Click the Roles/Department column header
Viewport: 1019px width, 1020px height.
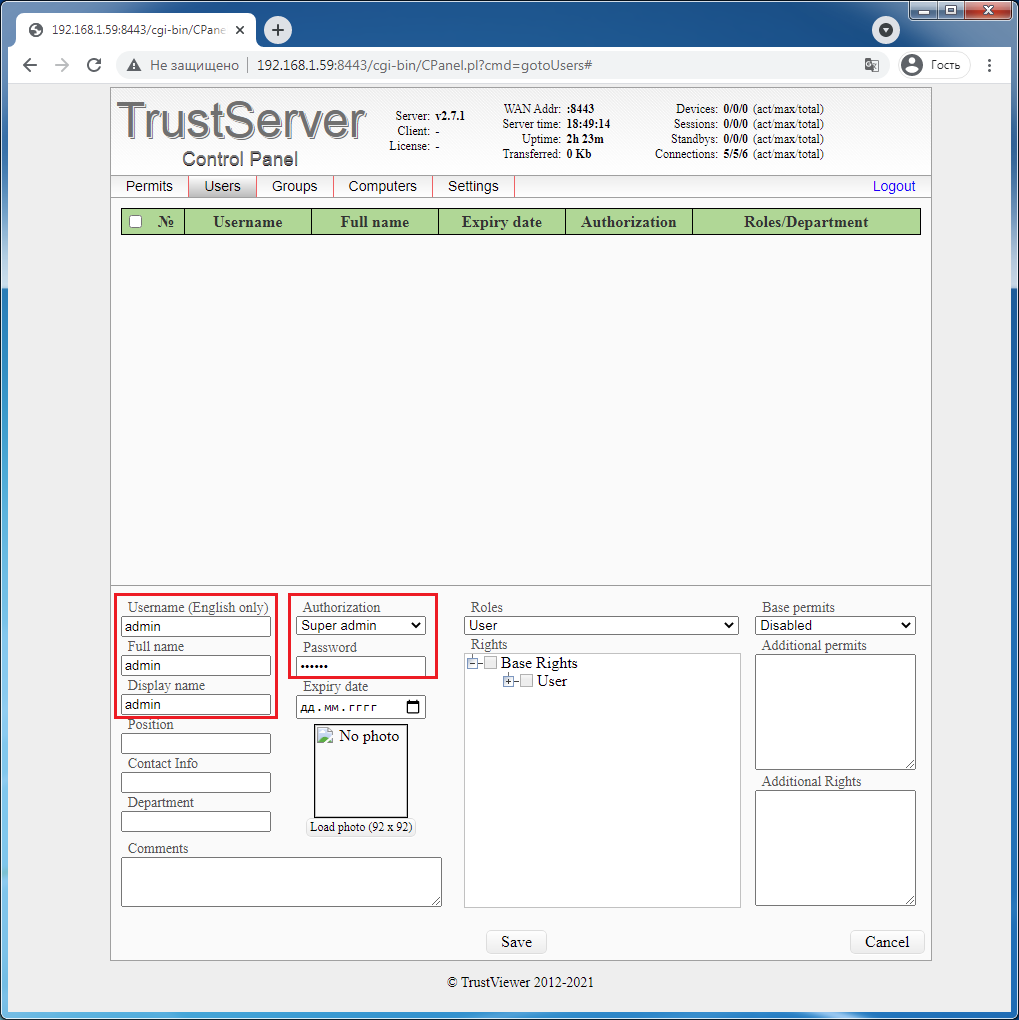806,222
